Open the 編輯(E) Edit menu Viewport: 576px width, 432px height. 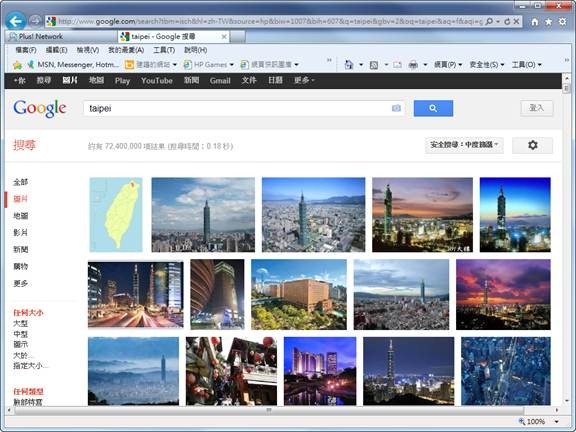pos(56,50)
